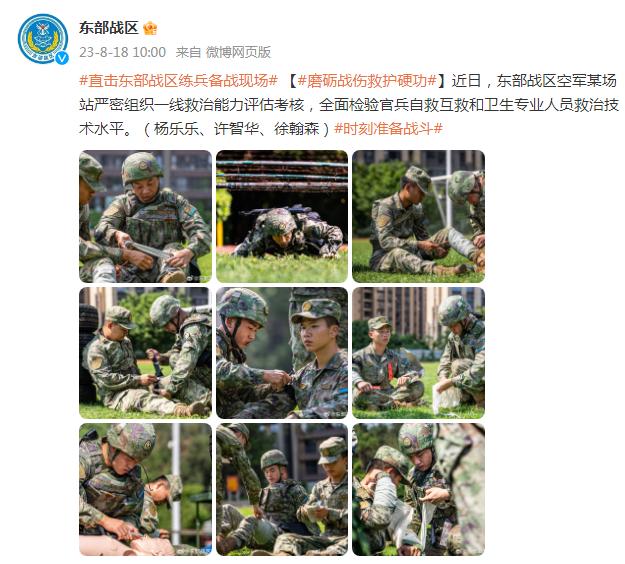Open center photo of two soldiers close-up
This screenshot has height=564, width=625.
282,353
